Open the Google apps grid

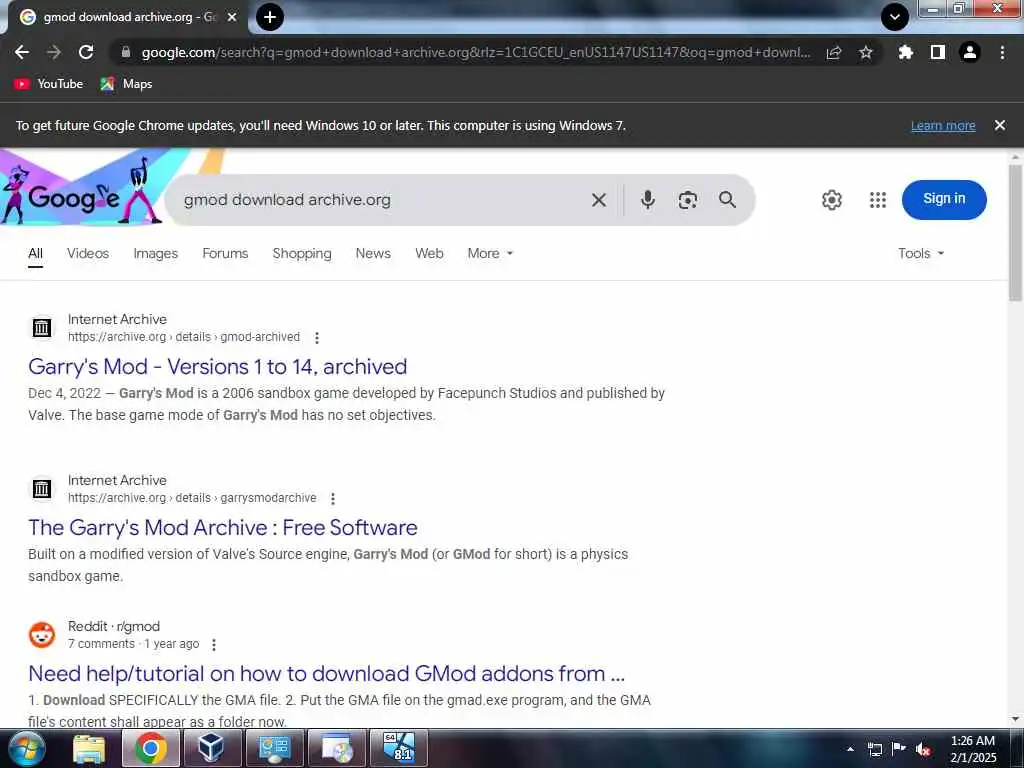[878, 200]
